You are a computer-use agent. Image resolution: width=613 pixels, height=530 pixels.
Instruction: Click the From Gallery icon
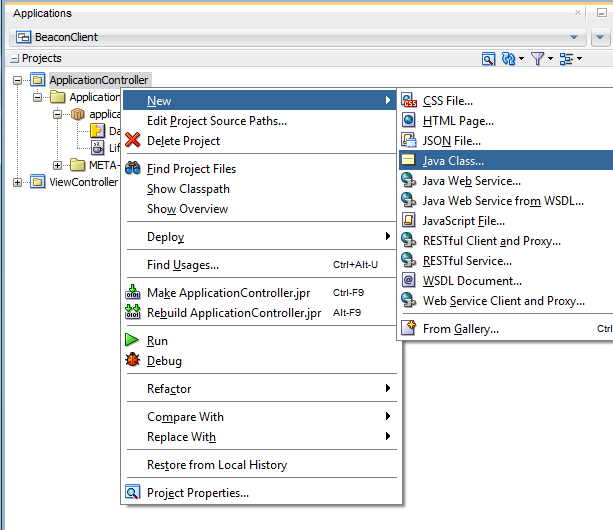coord(409,328)
